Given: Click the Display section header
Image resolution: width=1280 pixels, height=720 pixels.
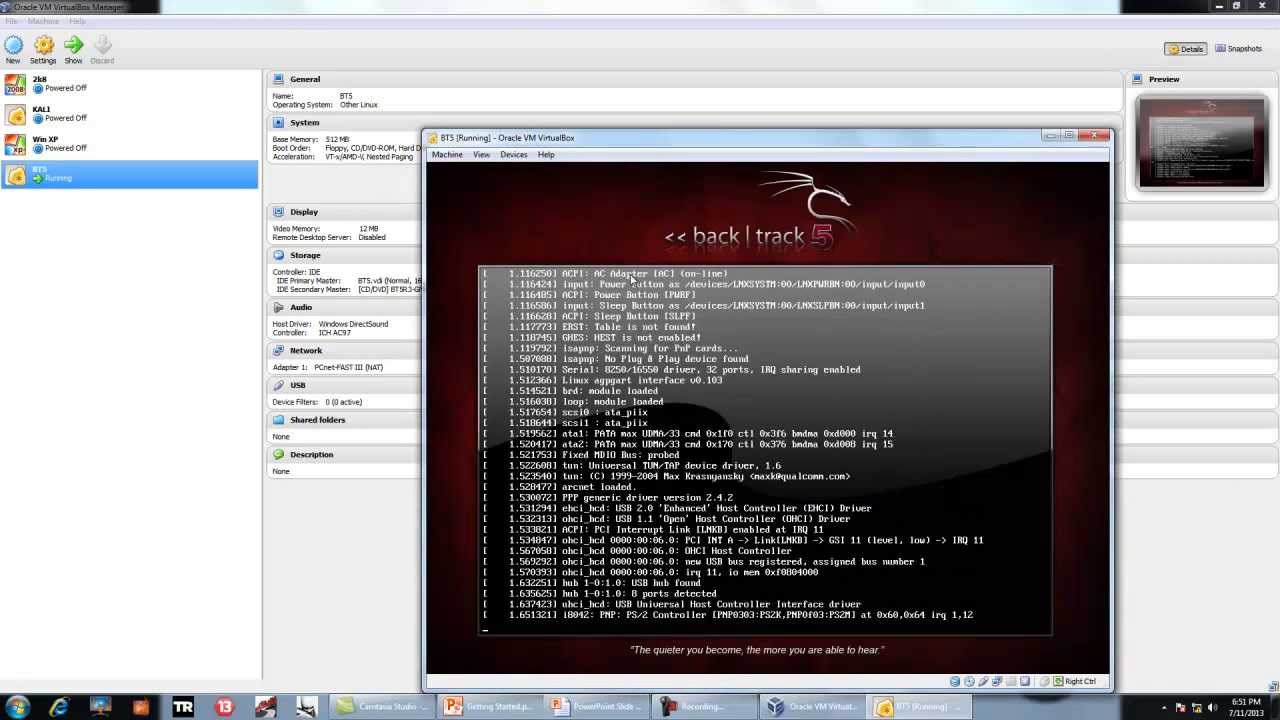Looking at the screenshot, I should 304,212.
